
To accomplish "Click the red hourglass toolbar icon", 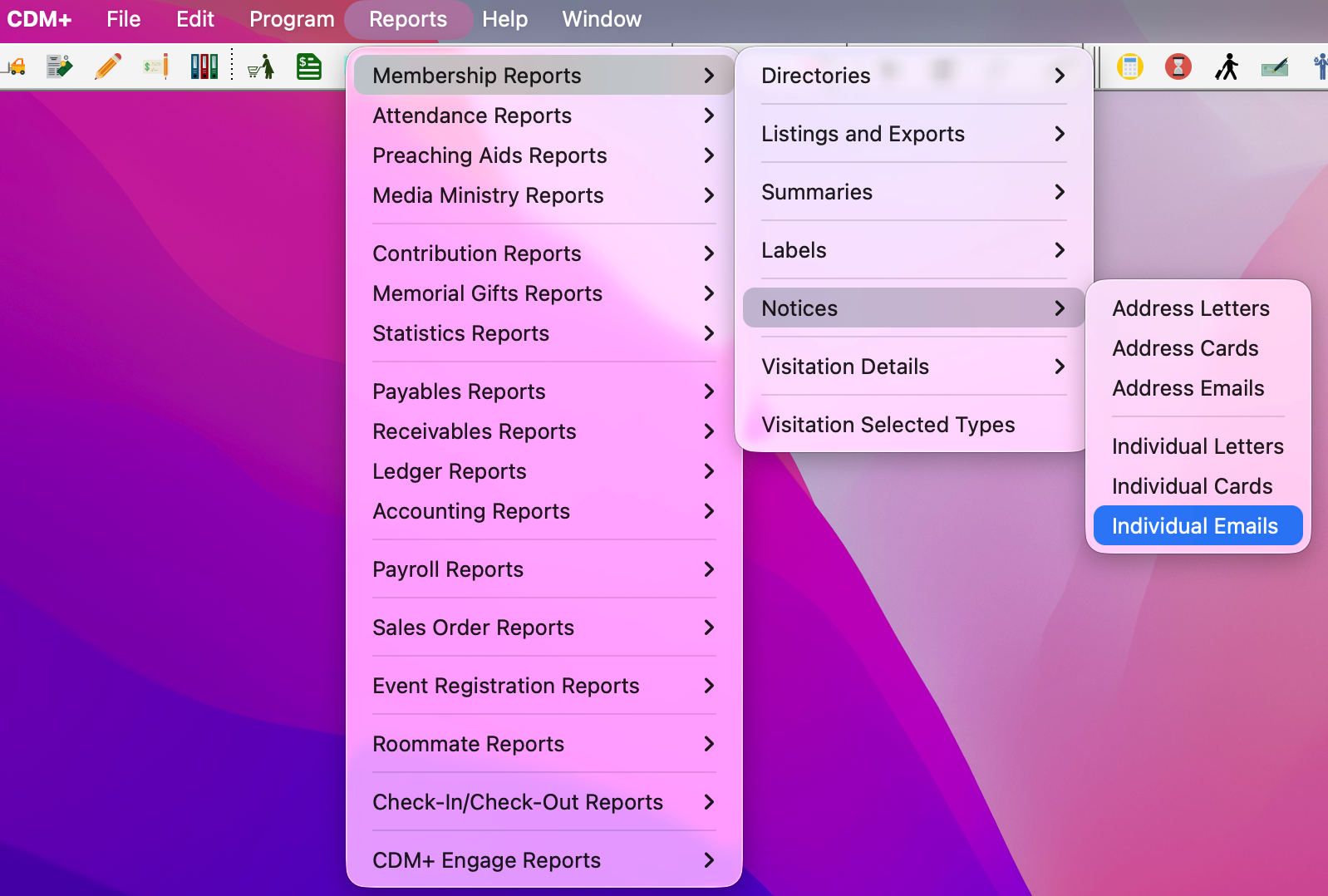I will point(1178,66).
